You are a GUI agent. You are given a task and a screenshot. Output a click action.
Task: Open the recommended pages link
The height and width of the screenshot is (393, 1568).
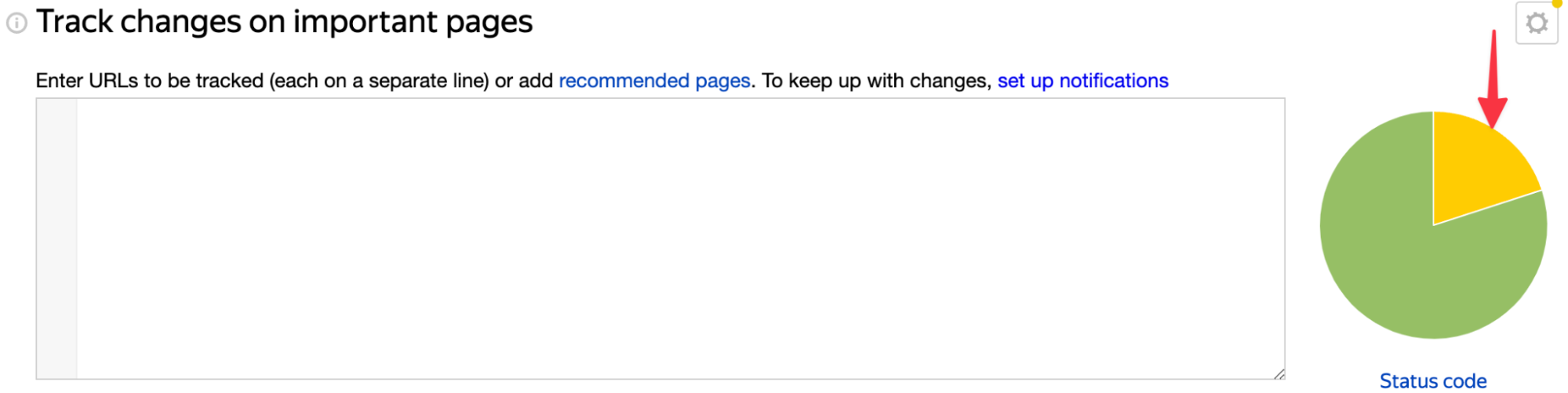[654, 81]
